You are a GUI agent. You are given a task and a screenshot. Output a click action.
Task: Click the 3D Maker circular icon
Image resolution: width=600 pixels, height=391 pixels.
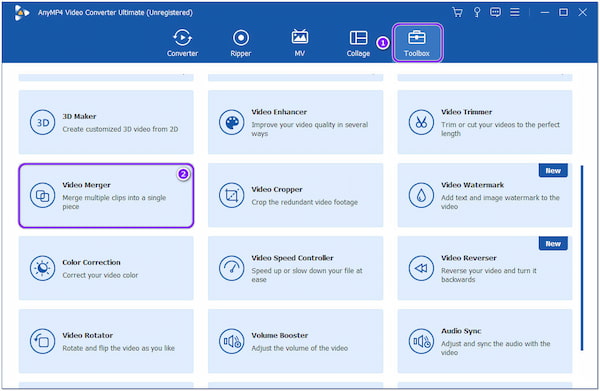pos(42,122)
